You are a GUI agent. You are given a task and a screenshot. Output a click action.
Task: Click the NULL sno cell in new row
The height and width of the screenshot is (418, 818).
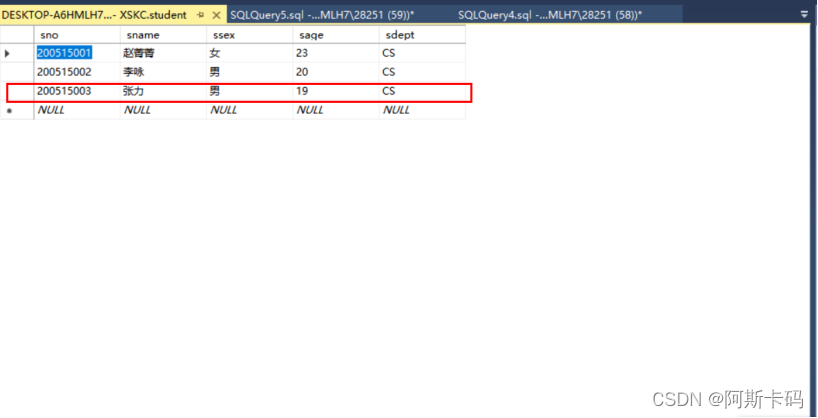coord(77,110)
